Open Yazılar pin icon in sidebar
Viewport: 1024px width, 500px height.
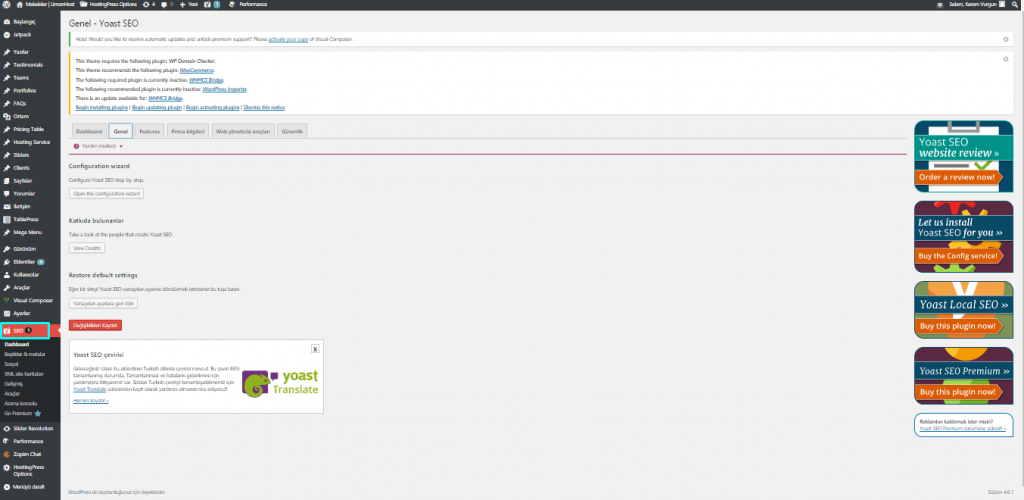point(7,52)
